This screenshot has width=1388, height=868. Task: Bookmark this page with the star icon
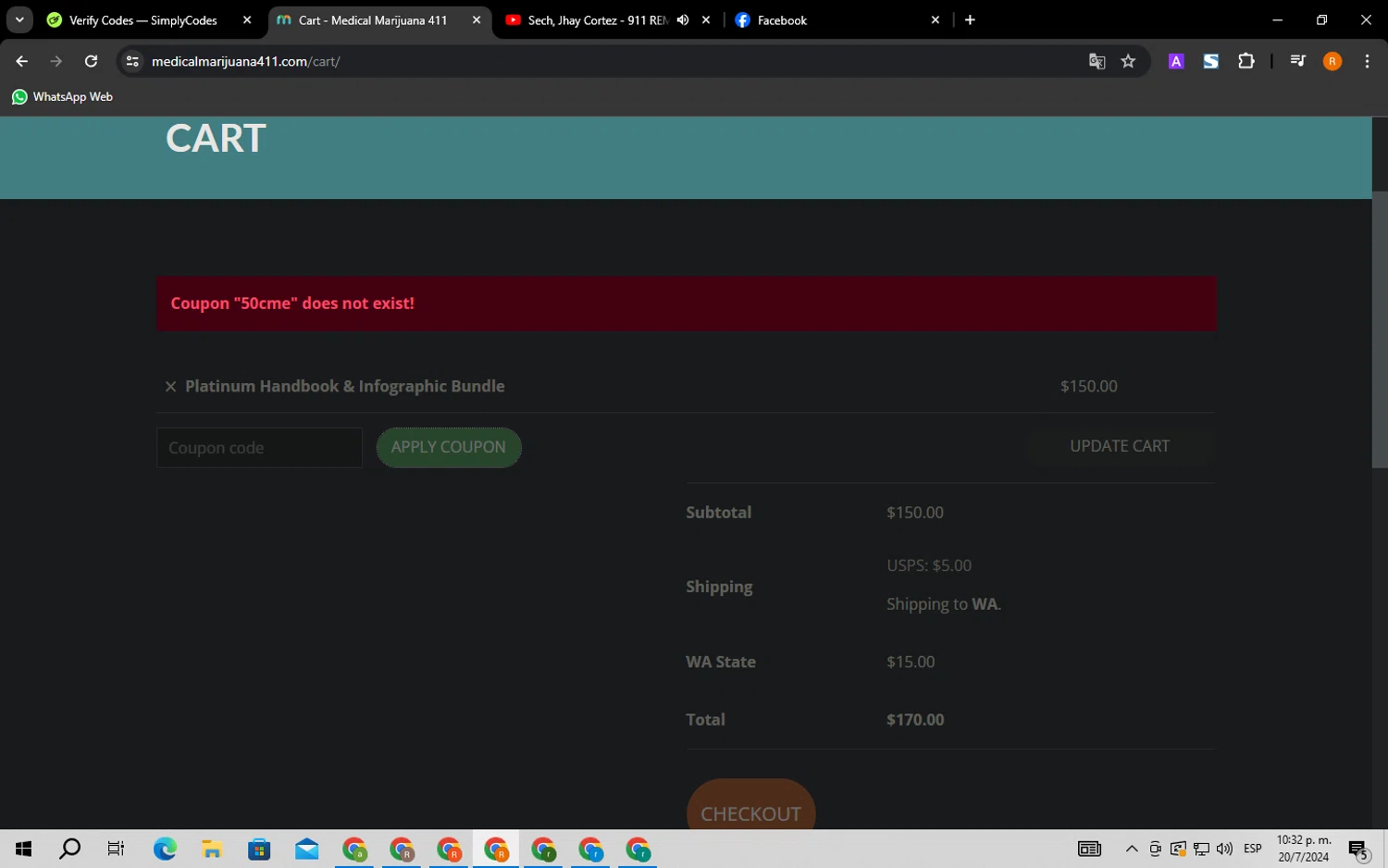1128,61
